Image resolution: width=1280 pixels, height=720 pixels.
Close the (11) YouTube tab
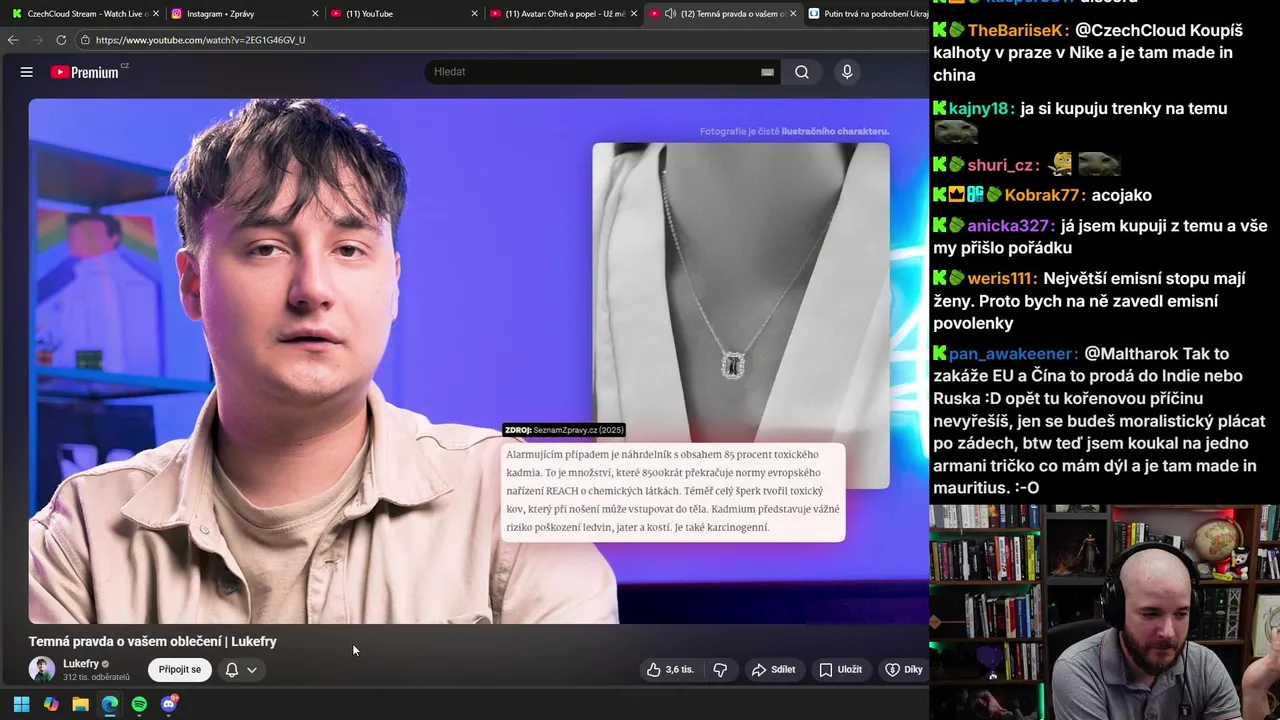475,14
